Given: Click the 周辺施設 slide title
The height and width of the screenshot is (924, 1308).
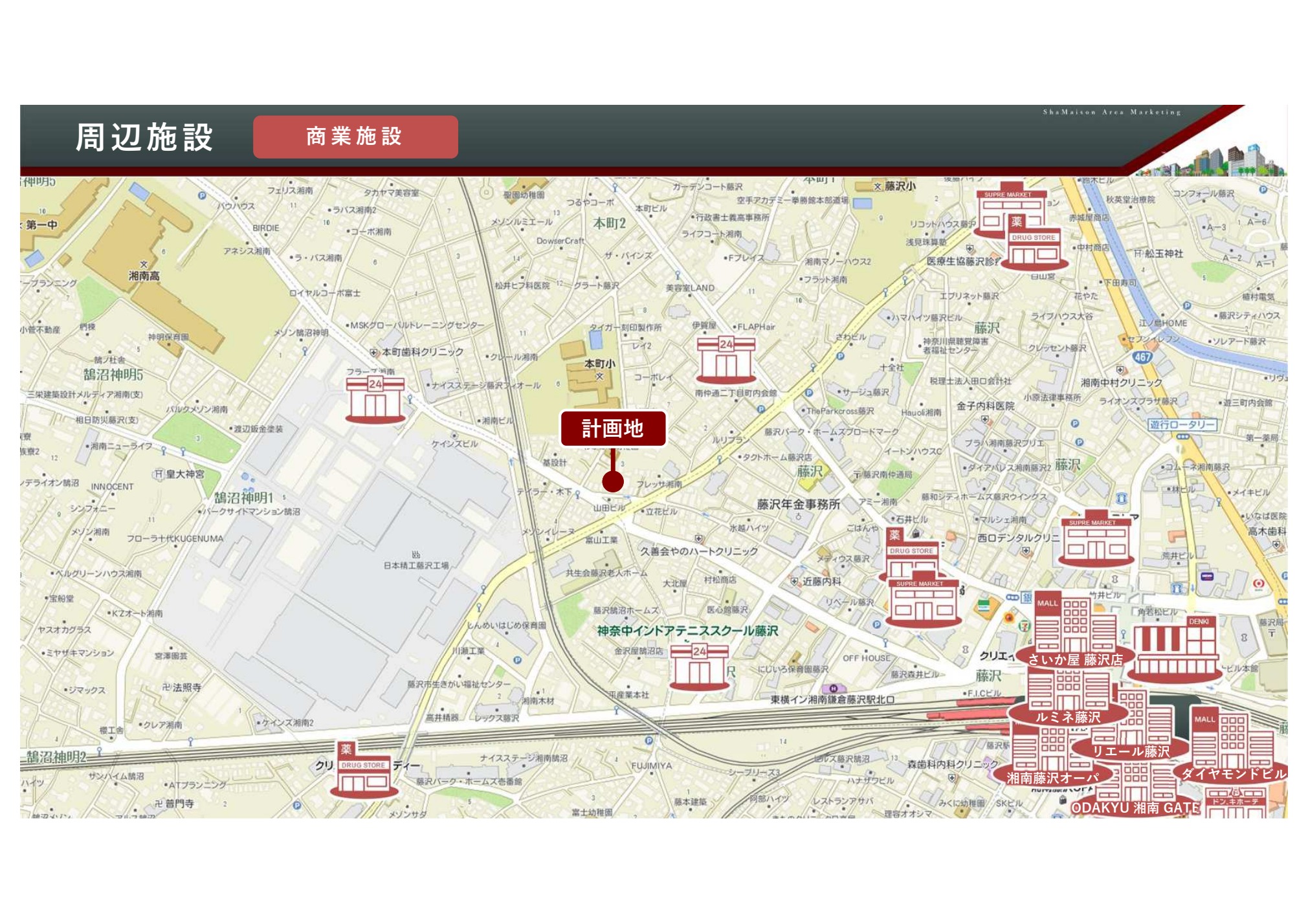Looking at the screenshot, I should (144, 138).
